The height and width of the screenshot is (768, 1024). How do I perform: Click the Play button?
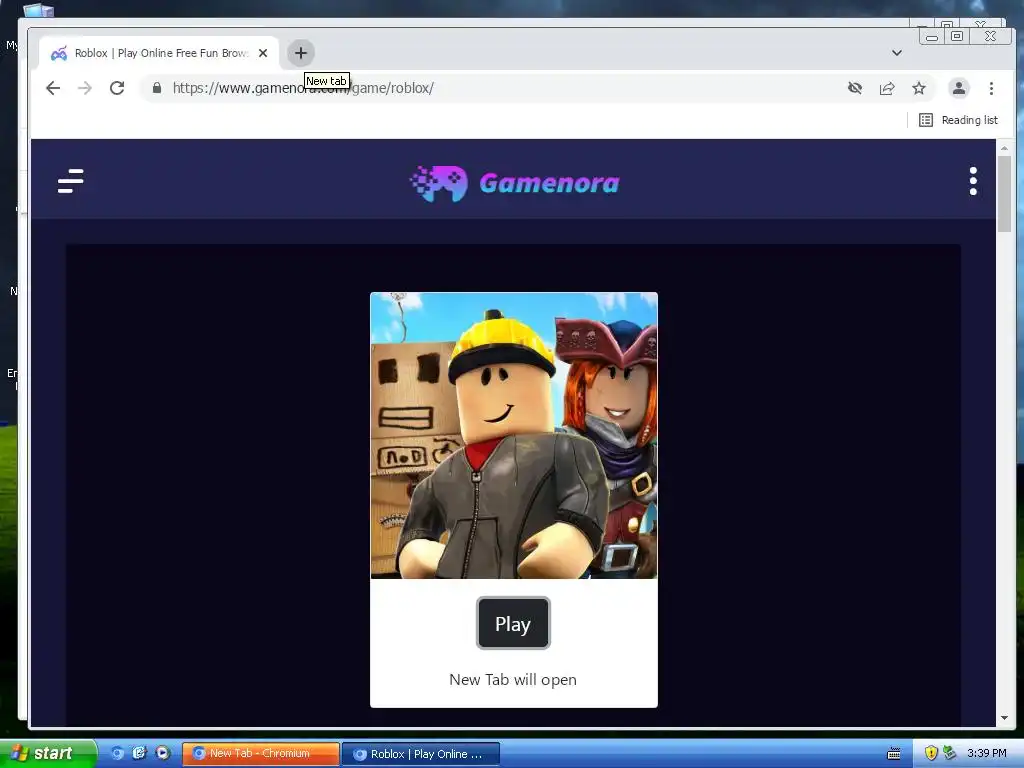point(513,623)
